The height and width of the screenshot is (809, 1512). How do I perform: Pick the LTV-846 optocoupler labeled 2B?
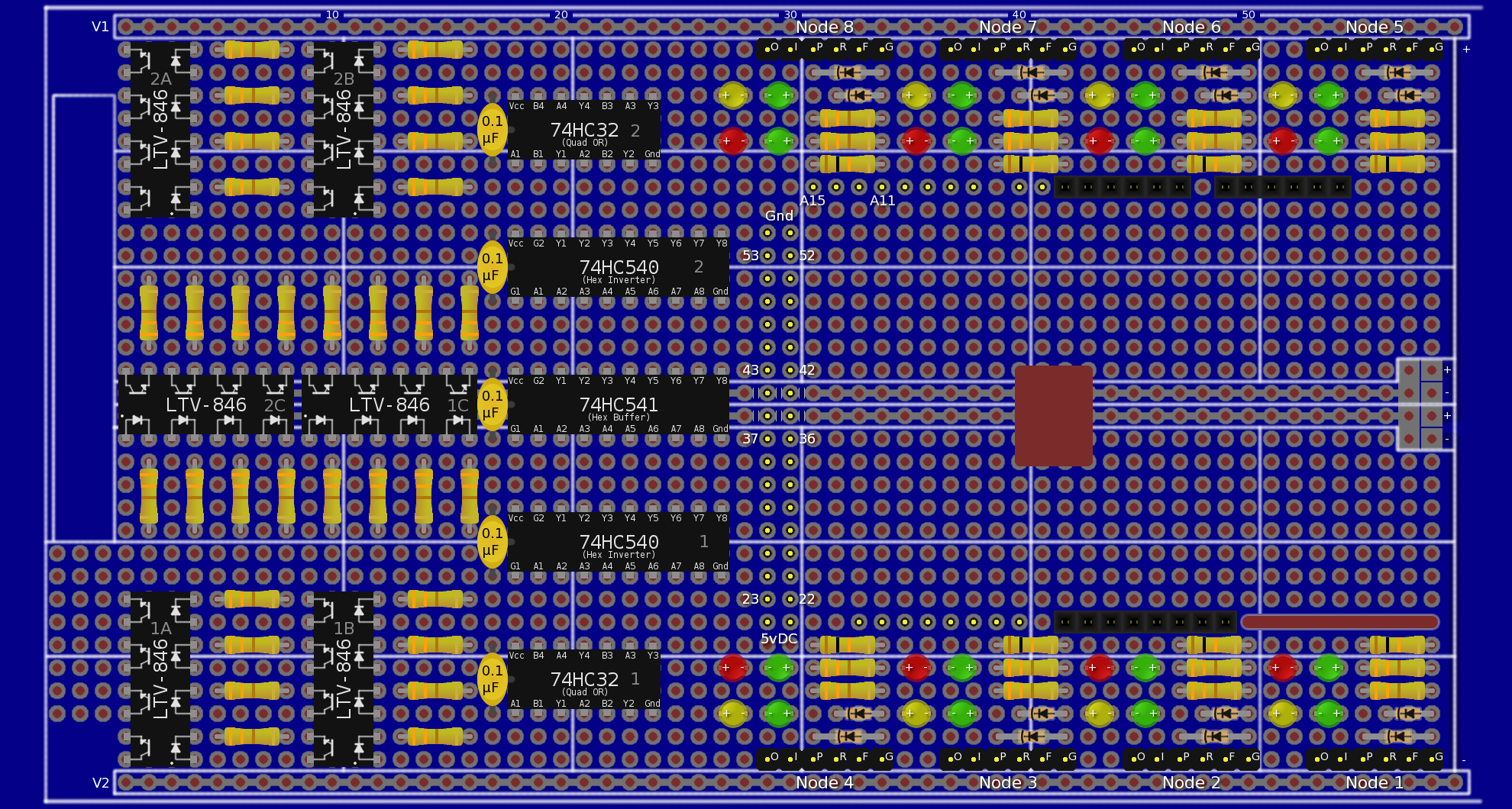point(344,130)
